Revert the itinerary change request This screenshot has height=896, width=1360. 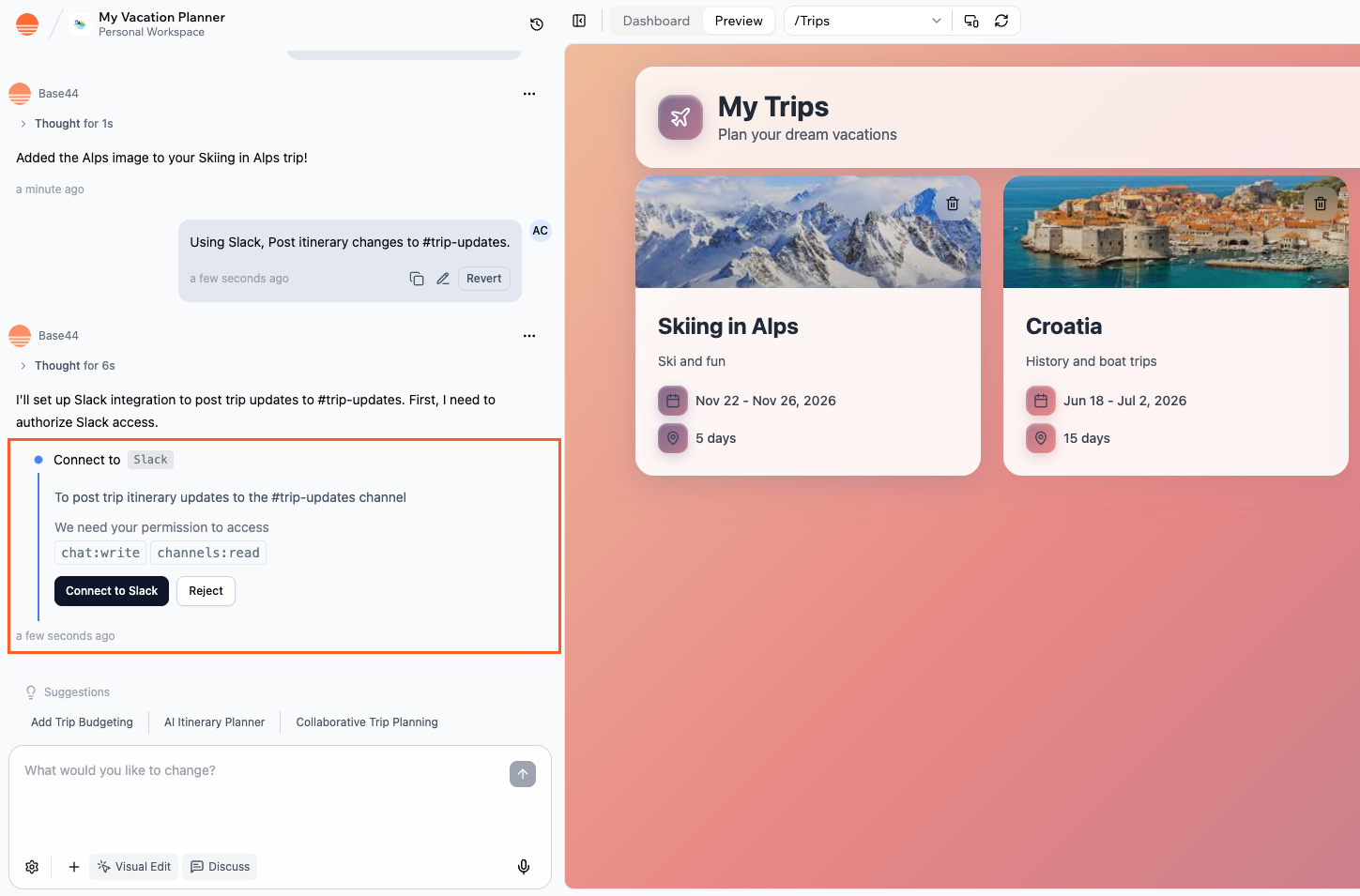[x=483, y=278]
